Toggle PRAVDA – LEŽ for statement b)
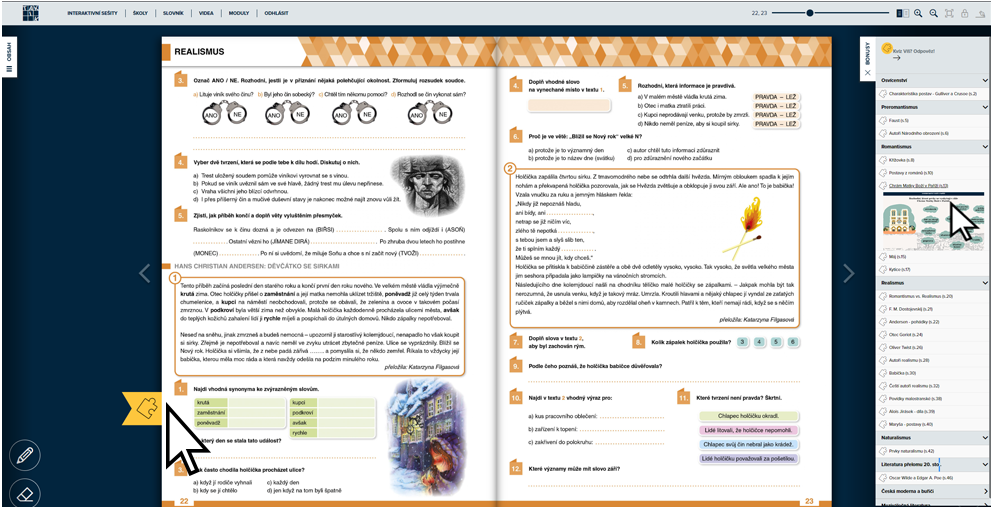 pyautogui.click(x=775, y=106)
